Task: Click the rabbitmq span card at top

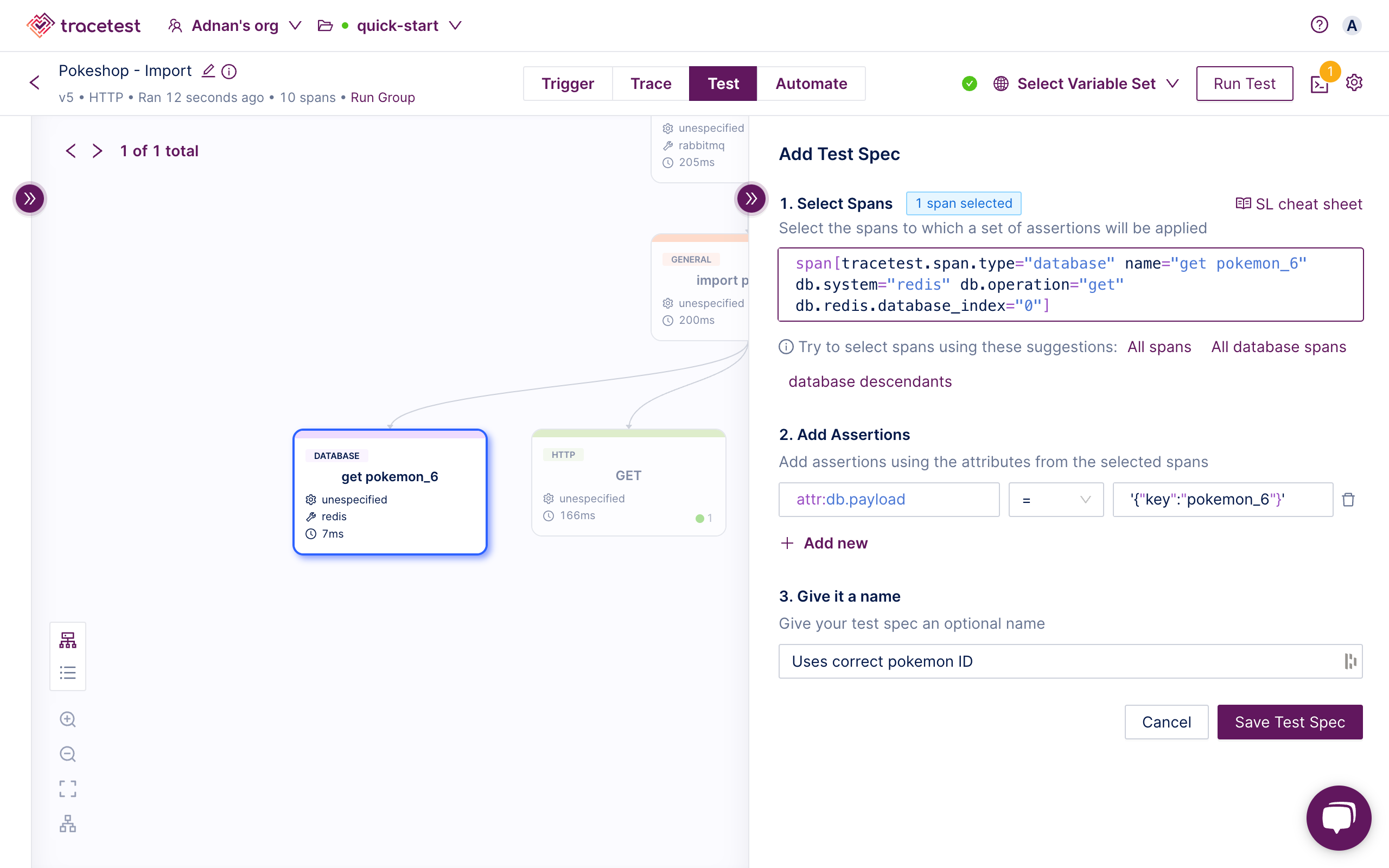Action: click(700, 149)
